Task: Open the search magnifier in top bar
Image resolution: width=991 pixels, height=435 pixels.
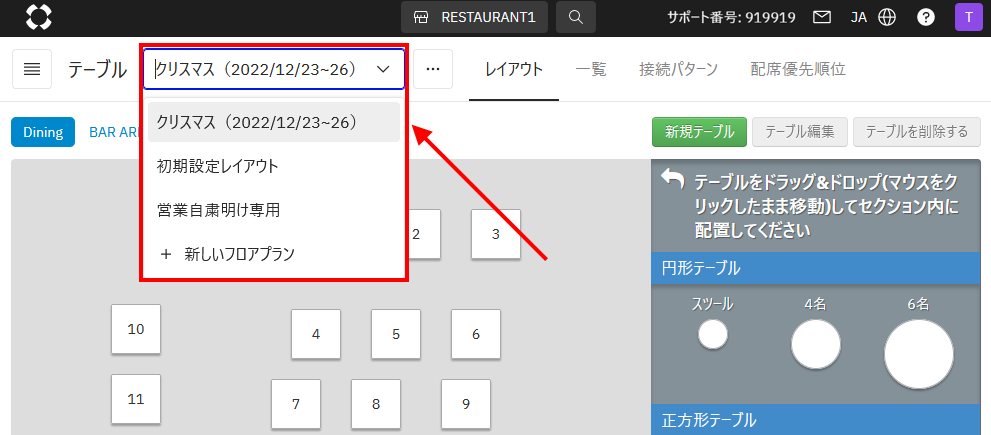Action: pos(575,17)
